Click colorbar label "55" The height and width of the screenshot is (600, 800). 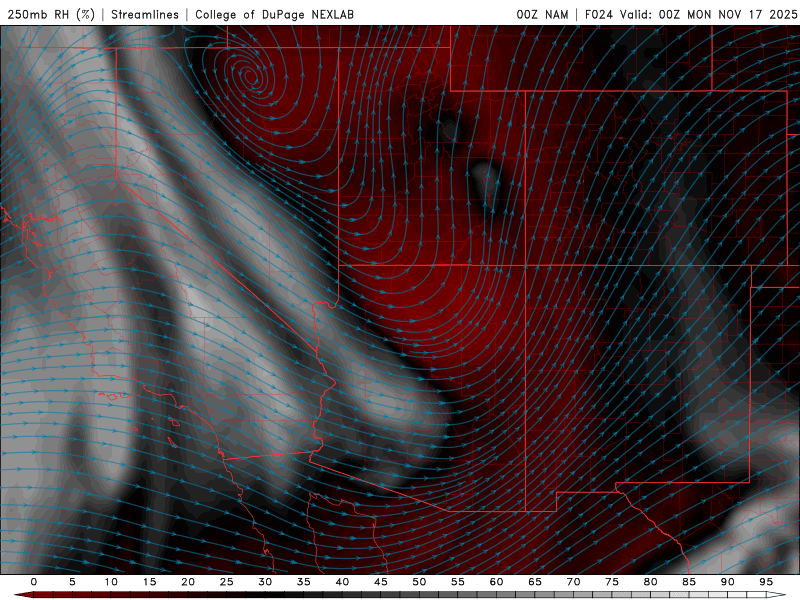[x=457, y=582]
